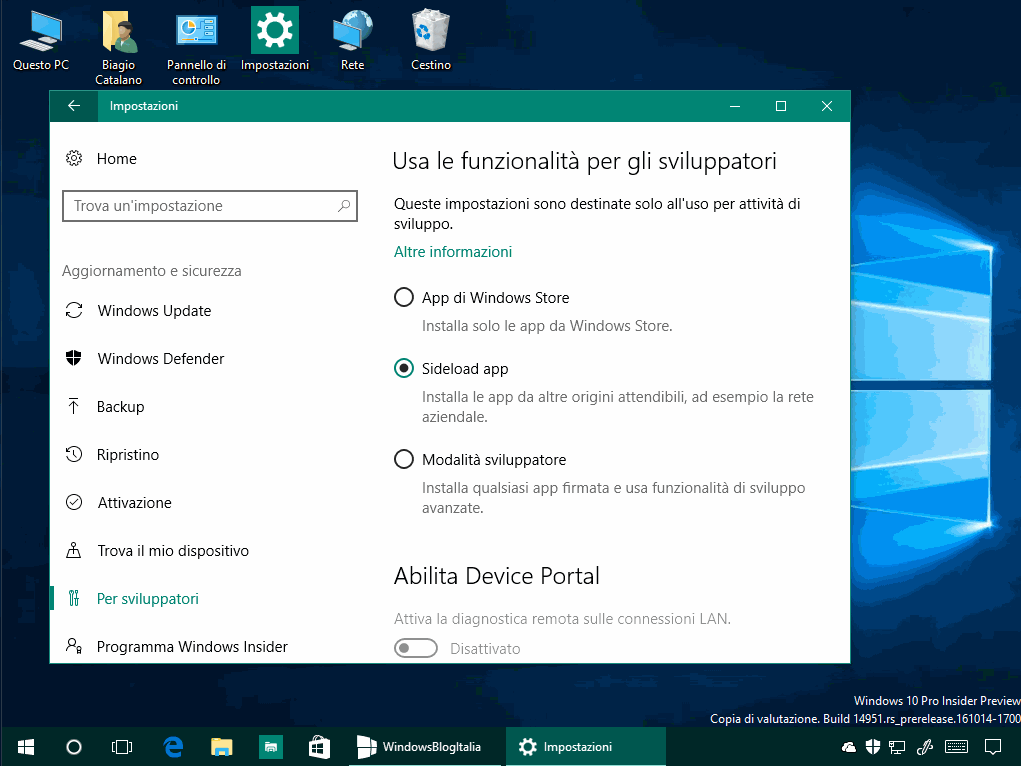Image resolution: width=1021 pixels, height=766 pixels.
Task: Open Task View on the taskbar
Action: tap(122, 746)
